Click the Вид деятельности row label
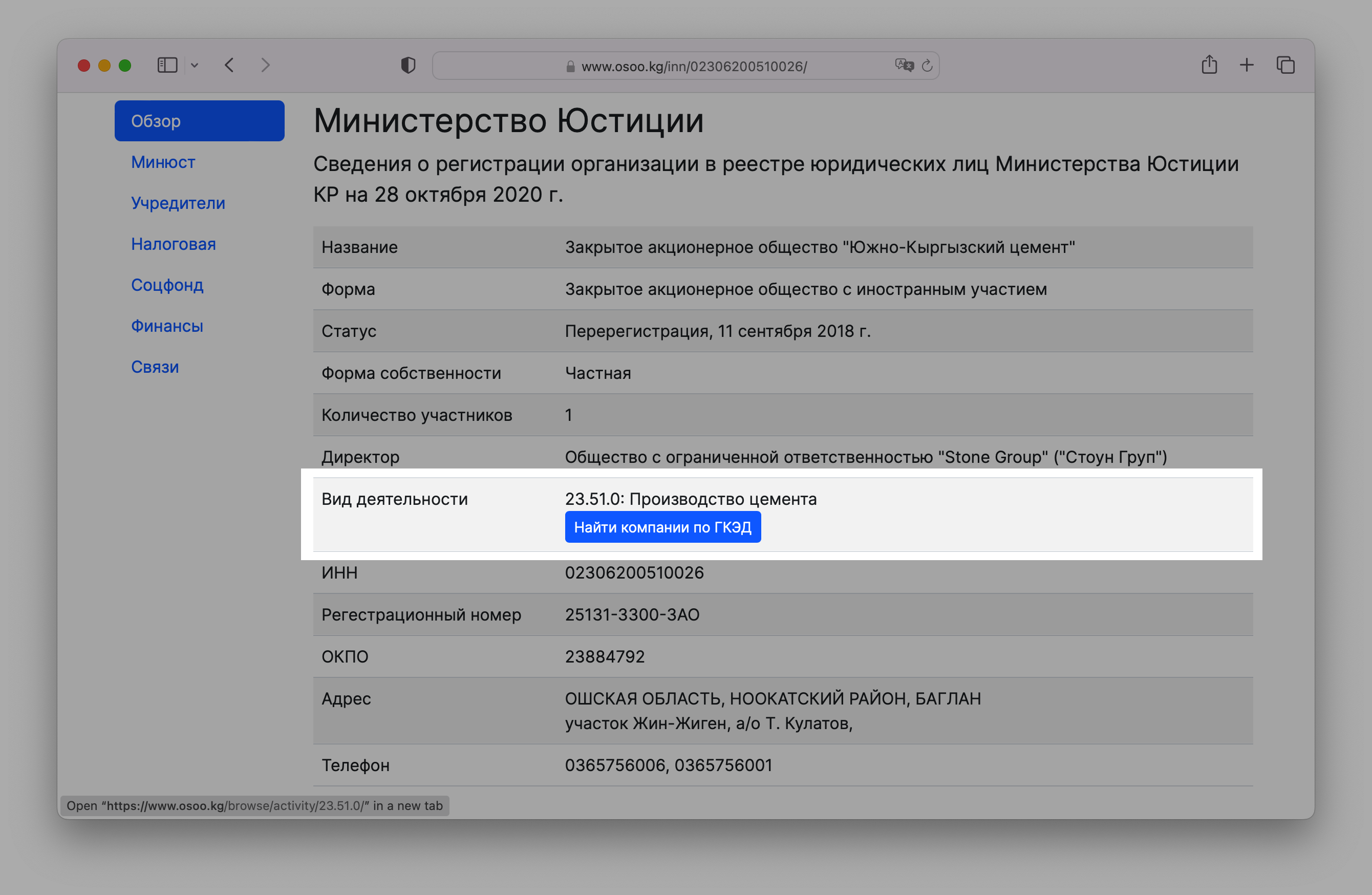This screenshot has height=895, width=1372. click(394, 499)
